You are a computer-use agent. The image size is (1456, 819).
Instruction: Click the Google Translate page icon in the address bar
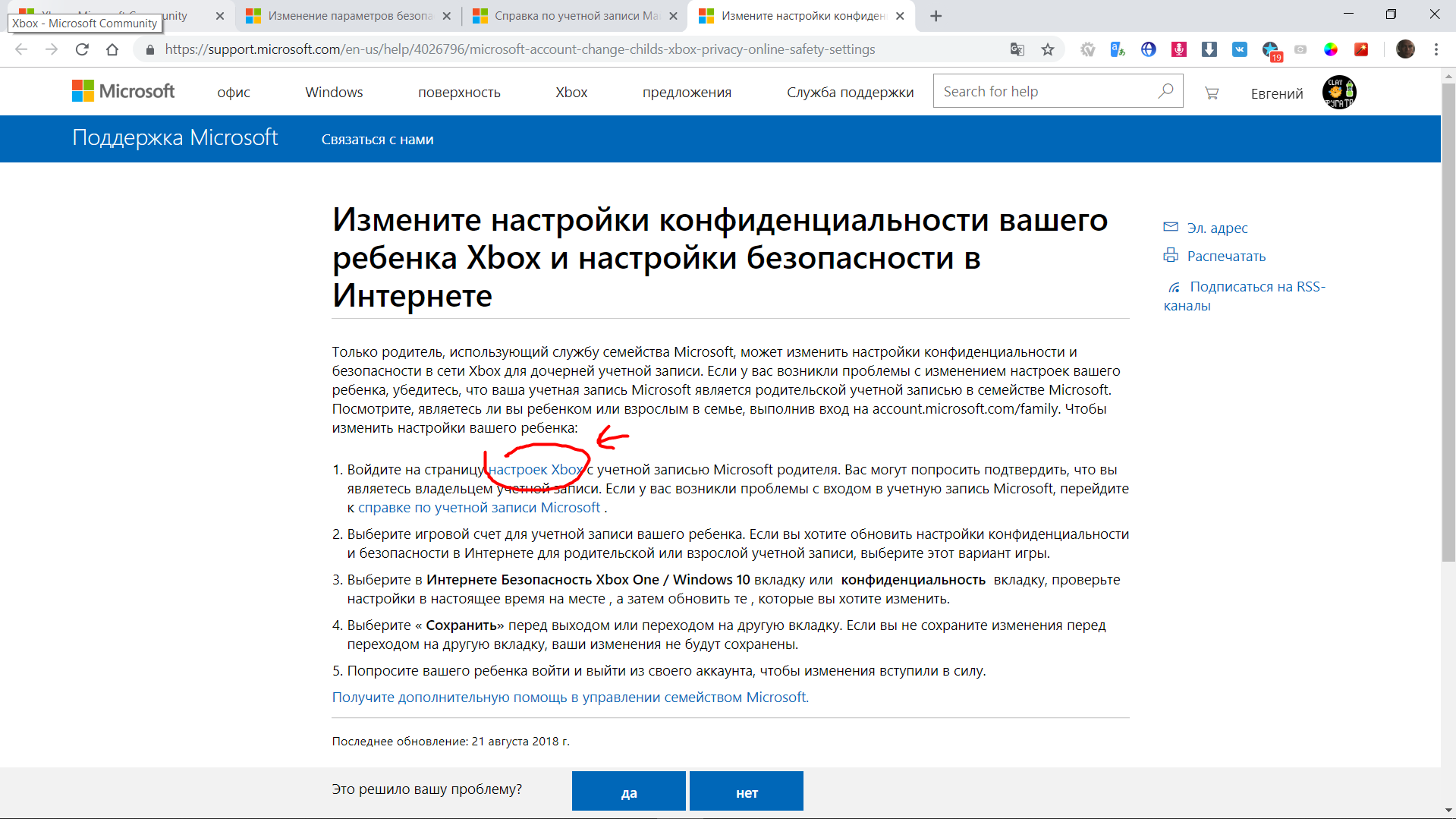(1017, 49)
